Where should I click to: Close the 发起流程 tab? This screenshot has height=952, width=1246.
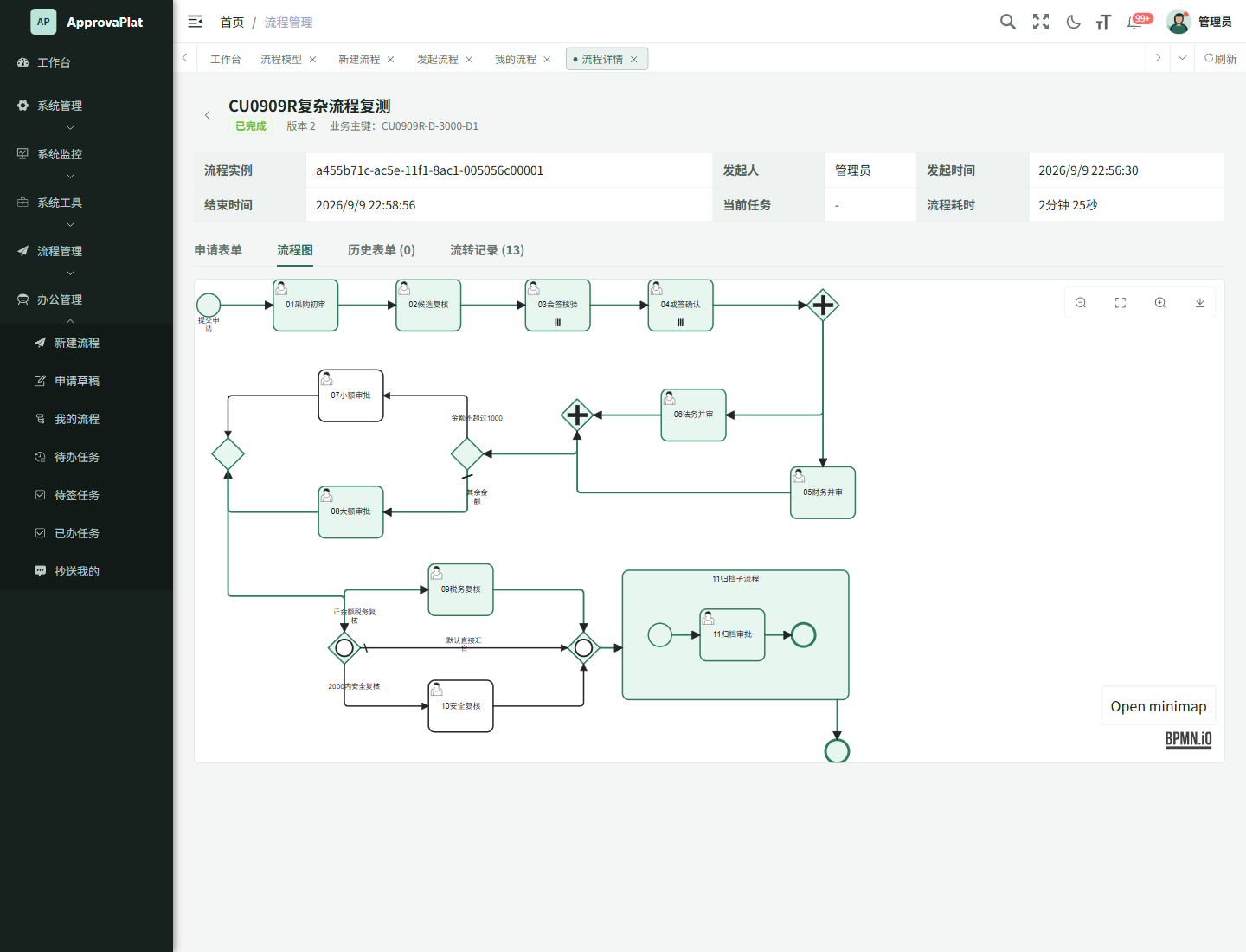(469, 60)
